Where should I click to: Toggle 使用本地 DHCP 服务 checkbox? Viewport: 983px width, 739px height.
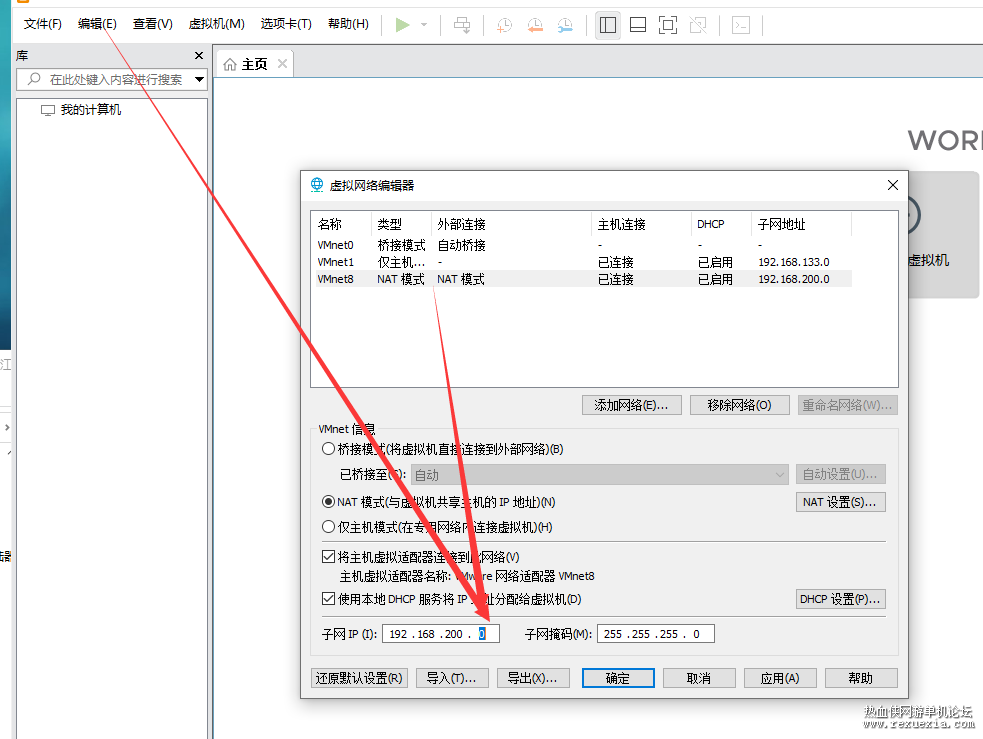(x=329, y=599)
